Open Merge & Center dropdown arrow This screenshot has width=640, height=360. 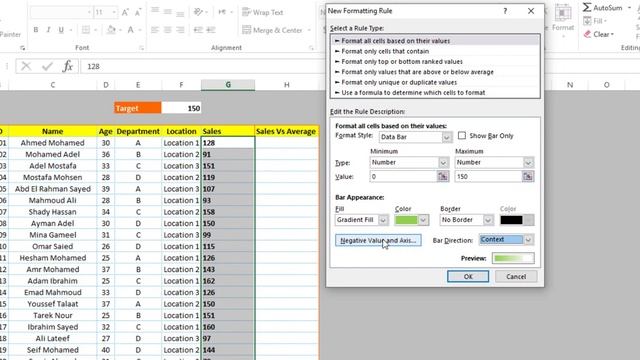click(309, 30)
